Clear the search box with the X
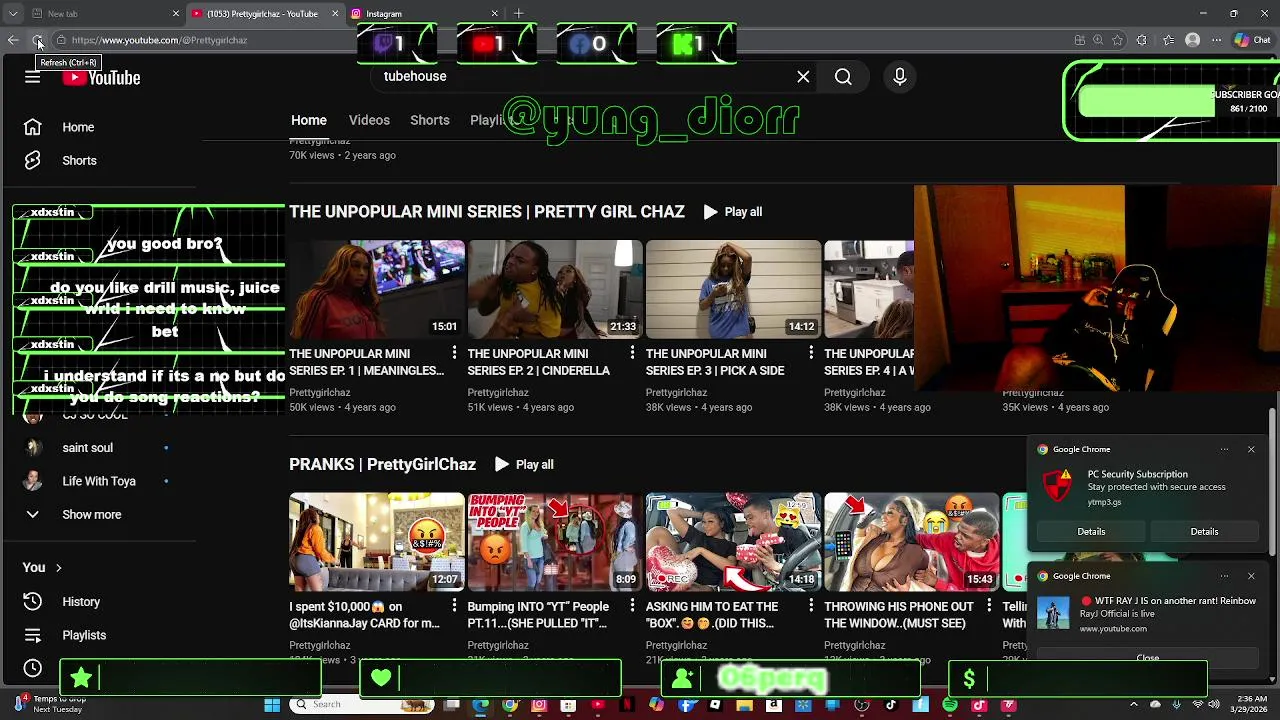The height and width of the screenshot is (720, 1280). click(x=803, y=77)
